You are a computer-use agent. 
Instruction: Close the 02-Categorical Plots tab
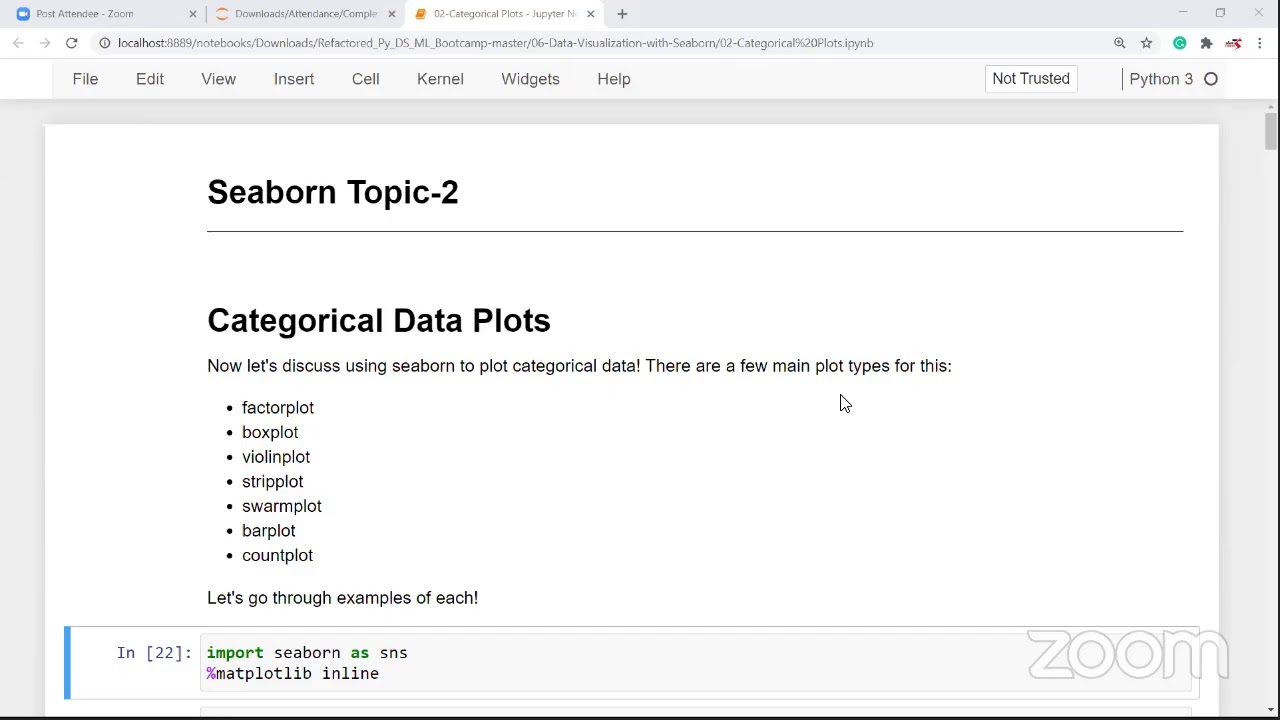point(590,14)
